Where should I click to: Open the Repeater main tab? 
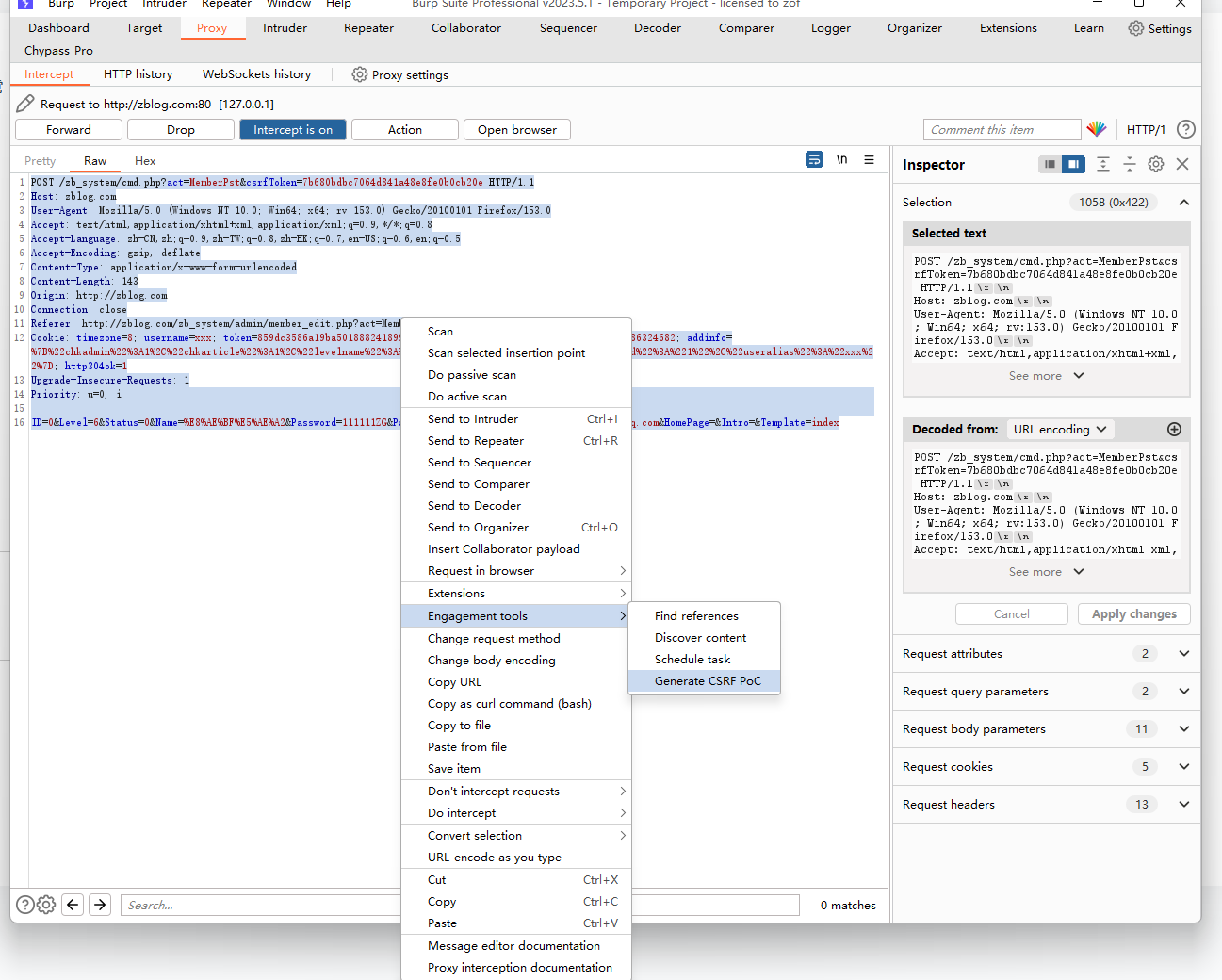coord(368,28)
